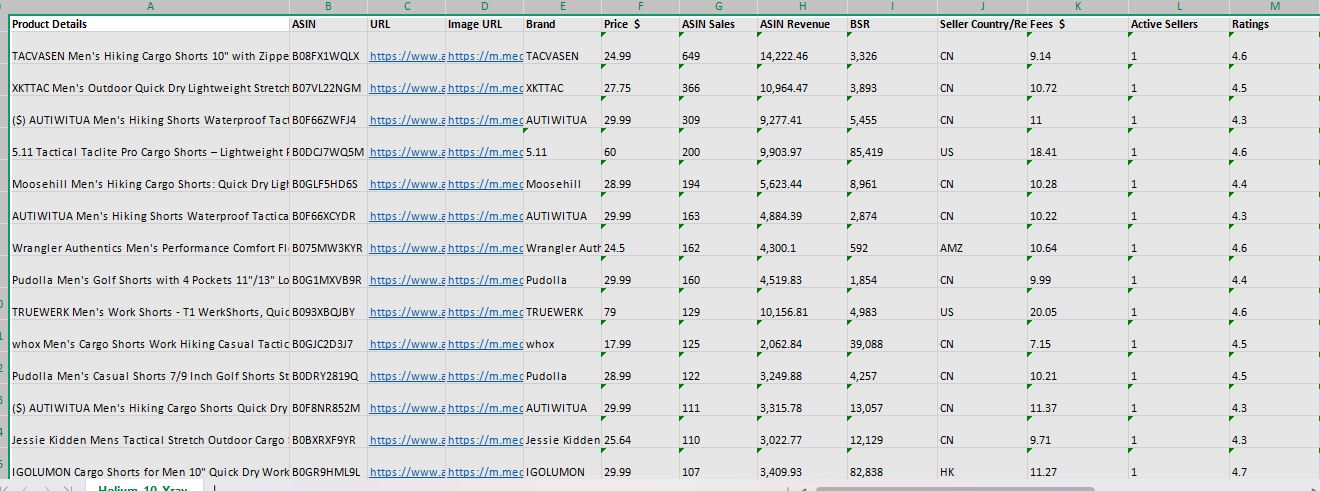Select the revenue cell 10,156.81
The height and width of the screenshot is (491, 1320).
[x=802, y=304]
